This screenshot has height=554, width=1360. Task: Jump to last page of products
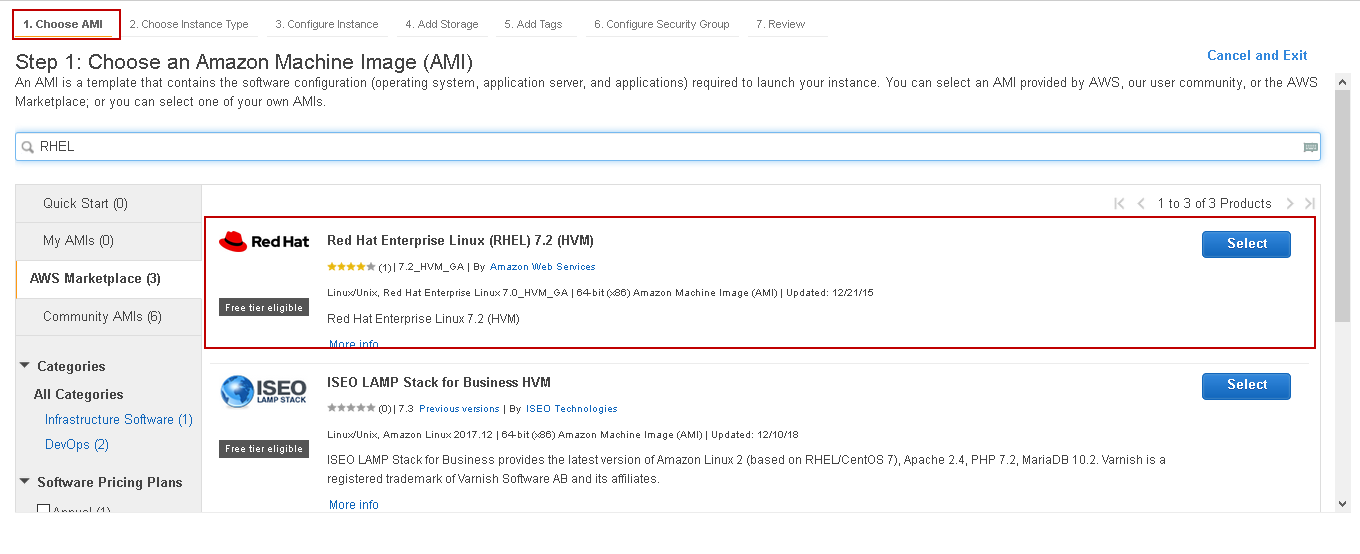[x=1310, y=204]
